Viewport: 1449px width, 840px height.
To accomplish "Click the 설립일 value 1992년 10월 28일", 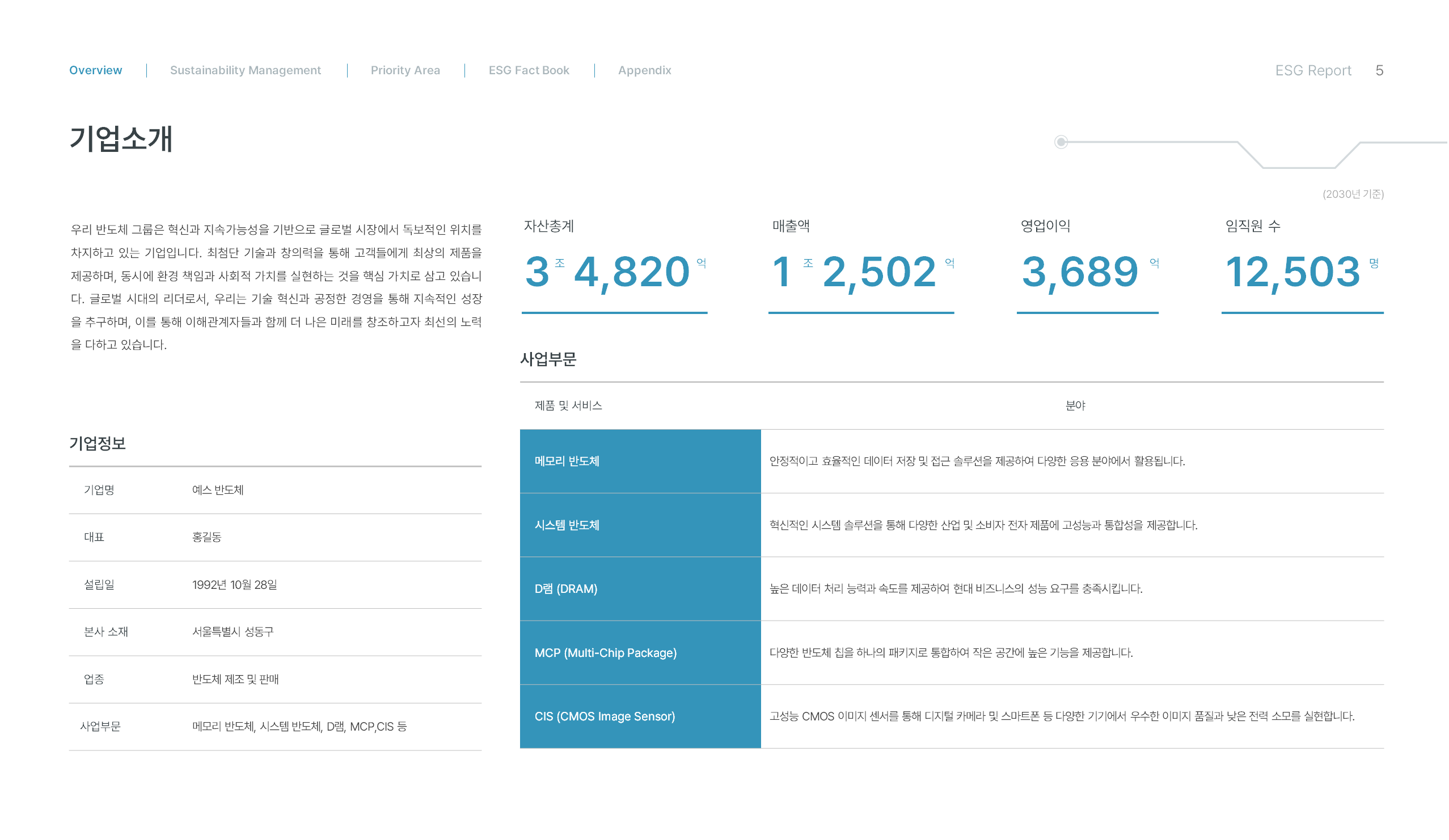I will pyautogui.click(x=235, y=585).
